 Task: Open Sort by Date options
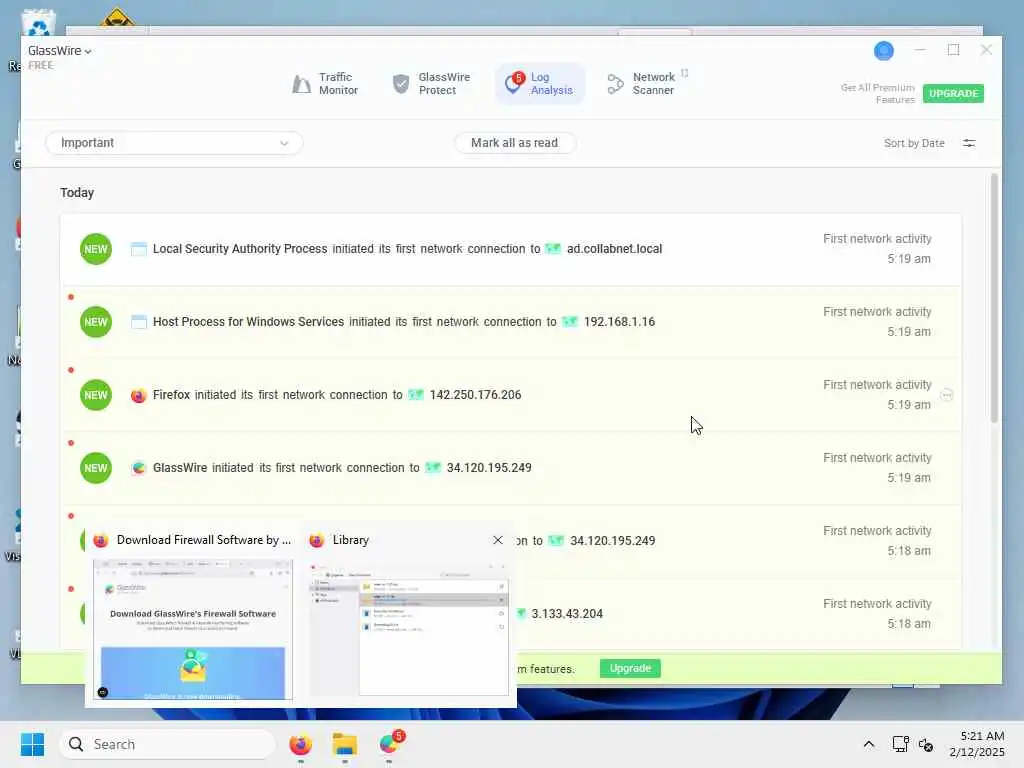(914, 143)
